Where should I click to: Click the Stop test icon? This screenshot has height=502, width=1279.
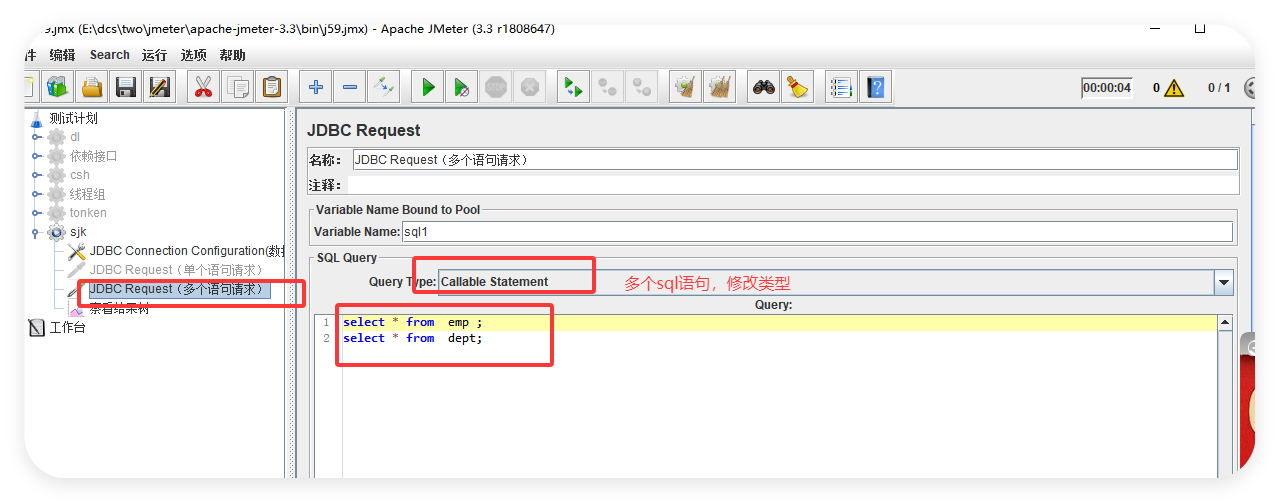tap(495, 87)
